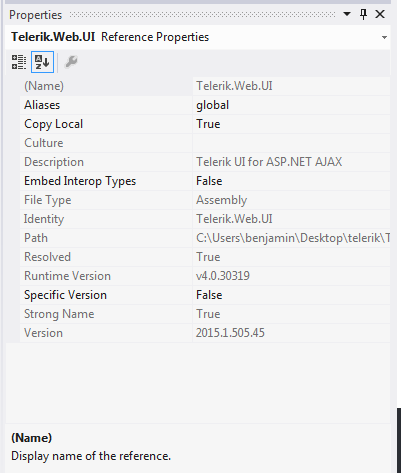Select the Specific Version property label
This screenshot has height=473, width=401.
click(65, 295)
